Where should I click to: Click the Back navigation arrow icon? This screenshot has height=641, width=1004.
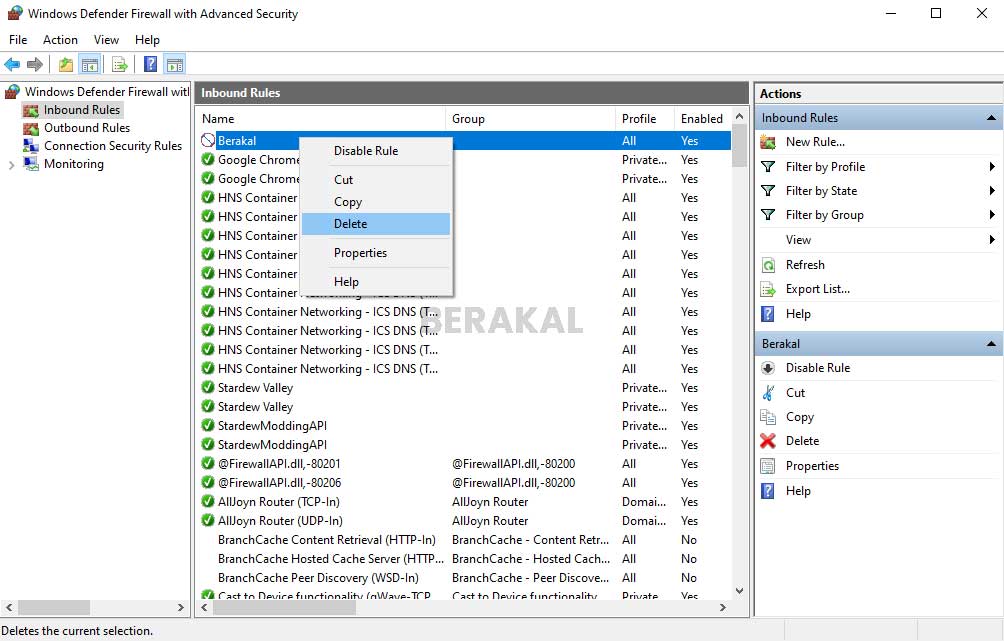[12, 63]
